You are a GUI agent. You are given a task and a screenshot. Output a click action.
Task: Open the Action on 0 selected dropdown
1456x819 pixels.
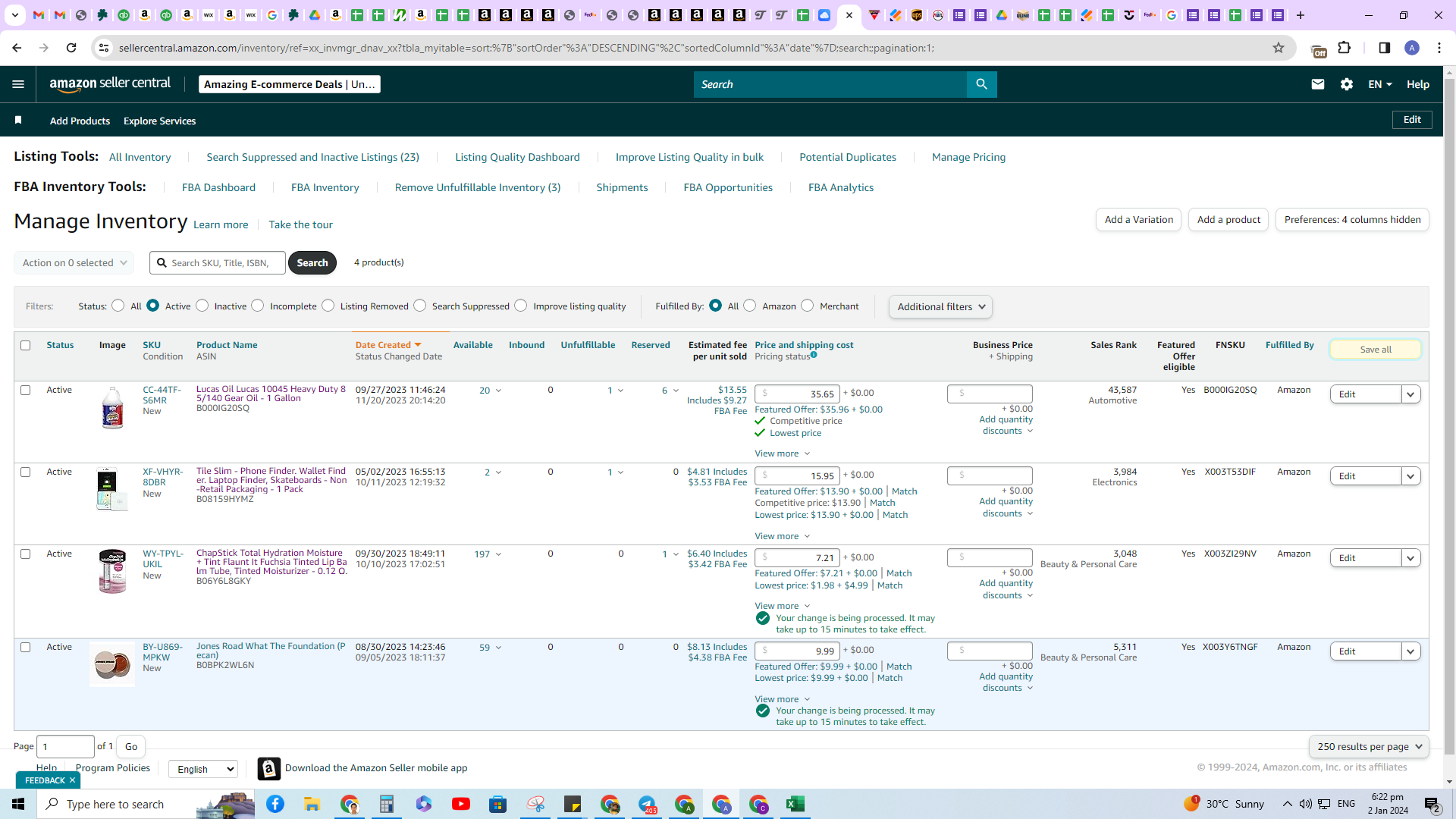click(x=74, y=262)
